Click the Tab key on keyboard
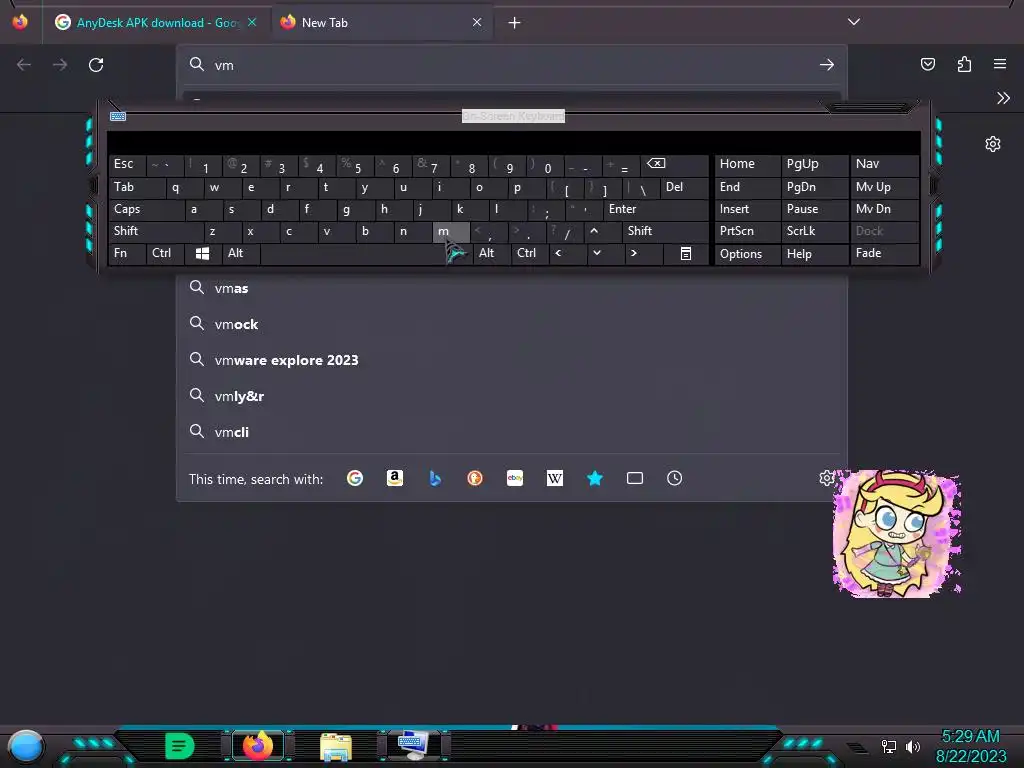The image size is (1024, 768). click(x=136, y=187)
